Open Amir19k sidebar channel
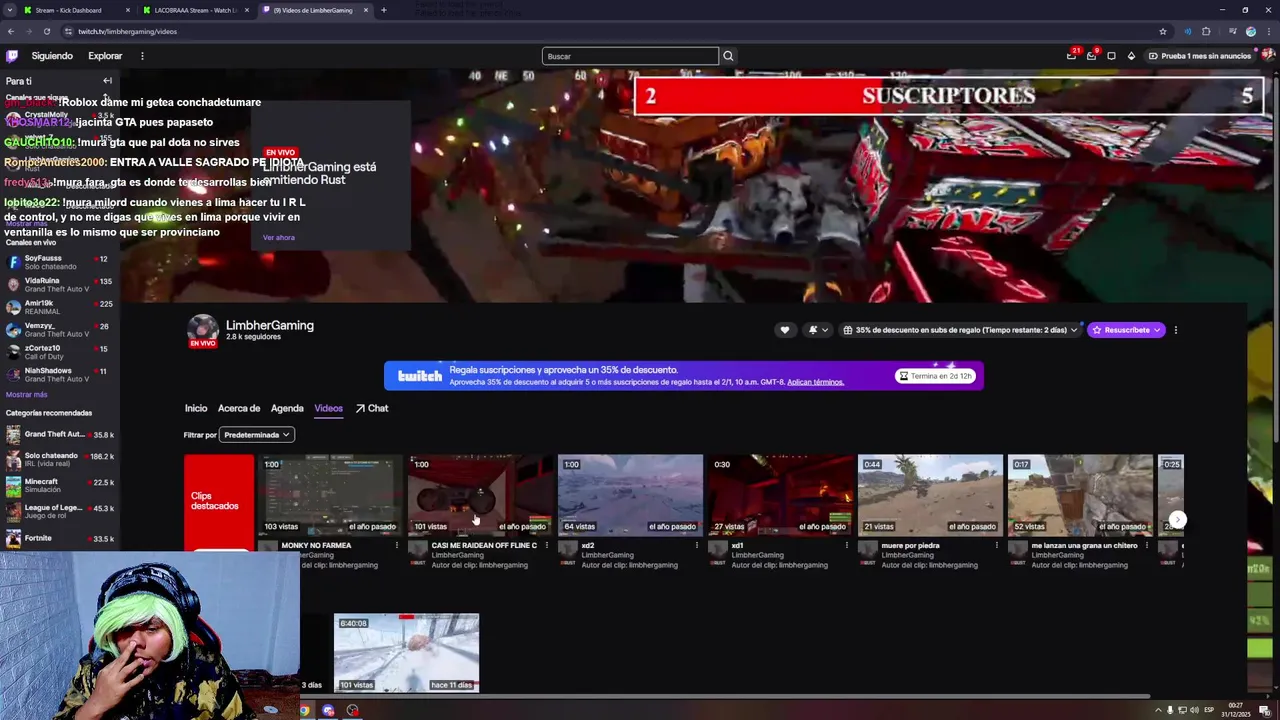 tap(60, 307)
